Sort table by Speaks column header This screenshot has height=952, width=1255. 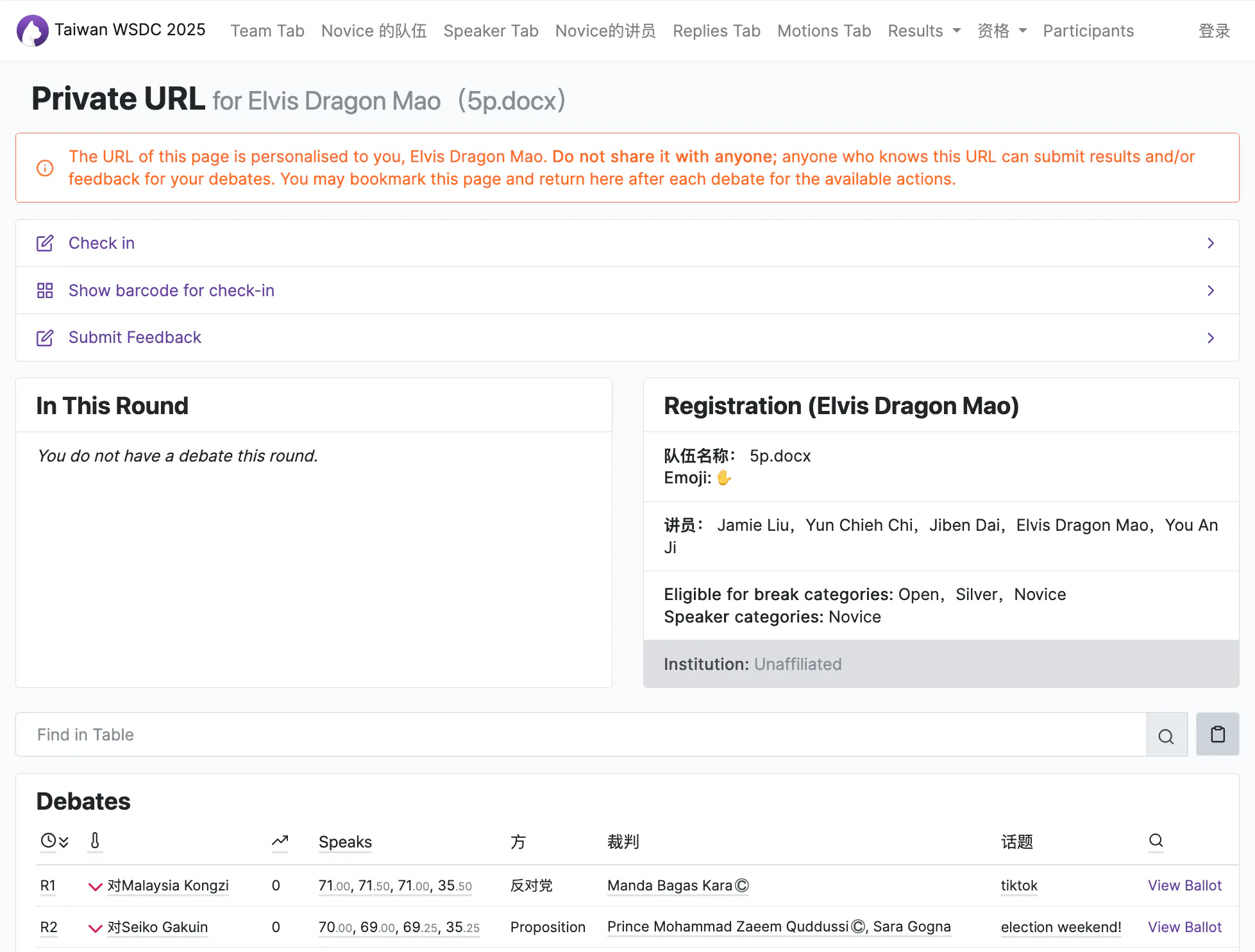coord(345,842)
